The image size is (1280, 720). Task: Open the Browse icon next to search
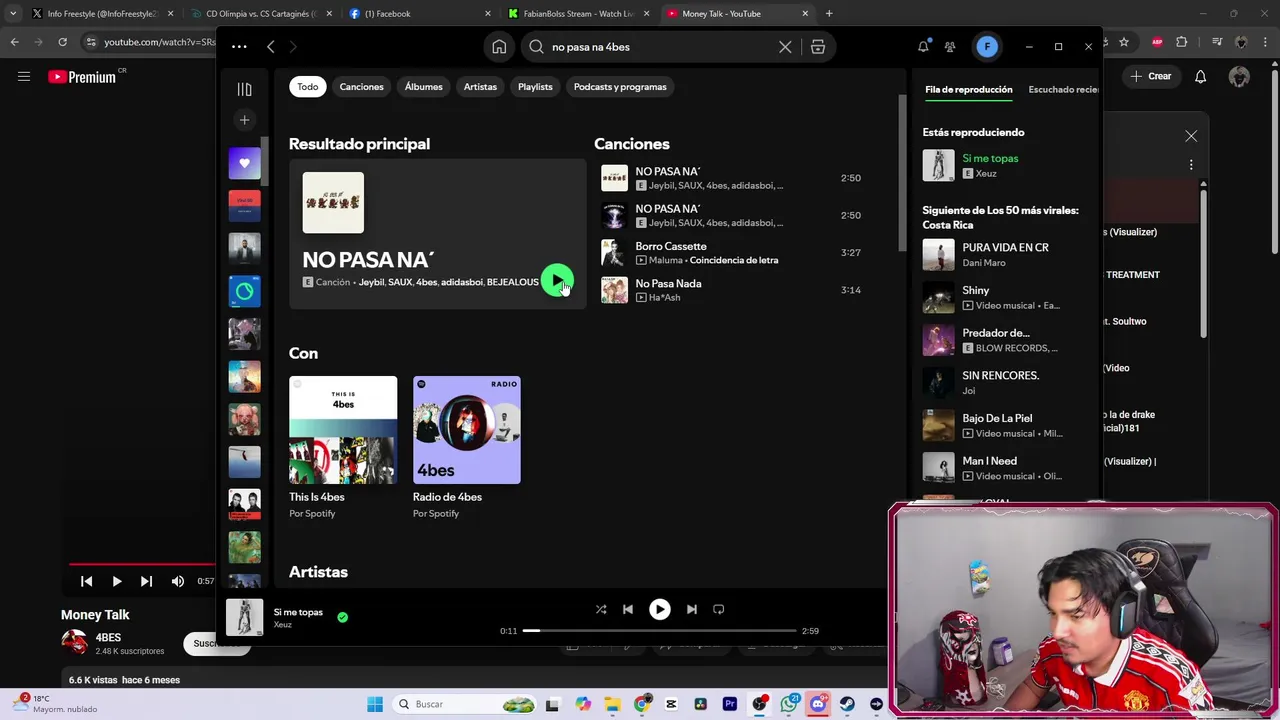(x=818, y=47)
